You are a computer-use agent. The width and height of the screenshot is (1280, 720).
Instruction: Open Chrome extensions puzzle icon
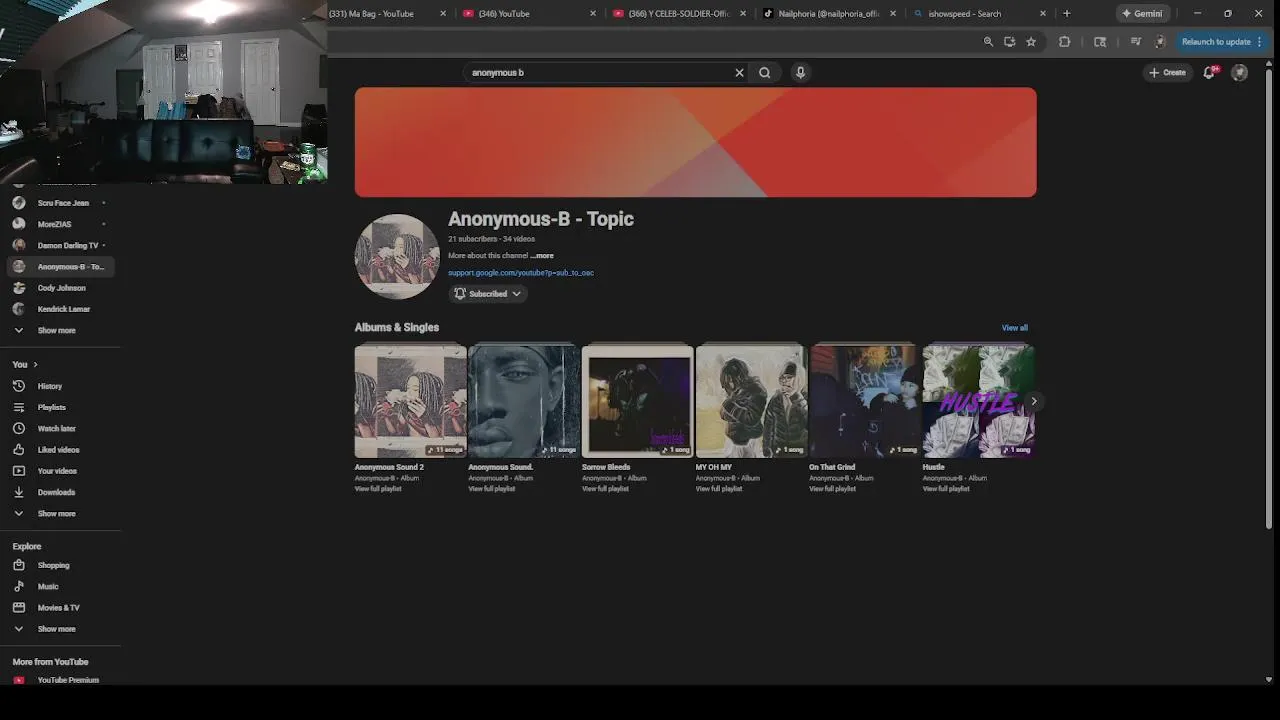pyautogui.click(x=1064, y=42)
